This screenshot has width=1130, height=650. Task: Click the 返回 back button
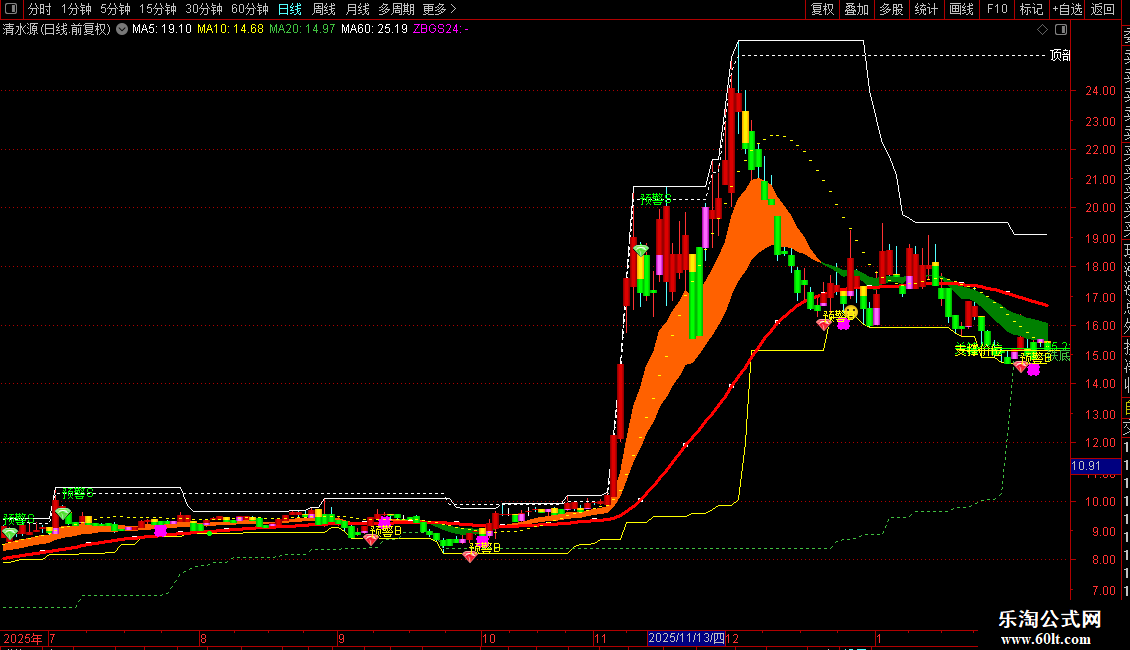click(1103, 9)
